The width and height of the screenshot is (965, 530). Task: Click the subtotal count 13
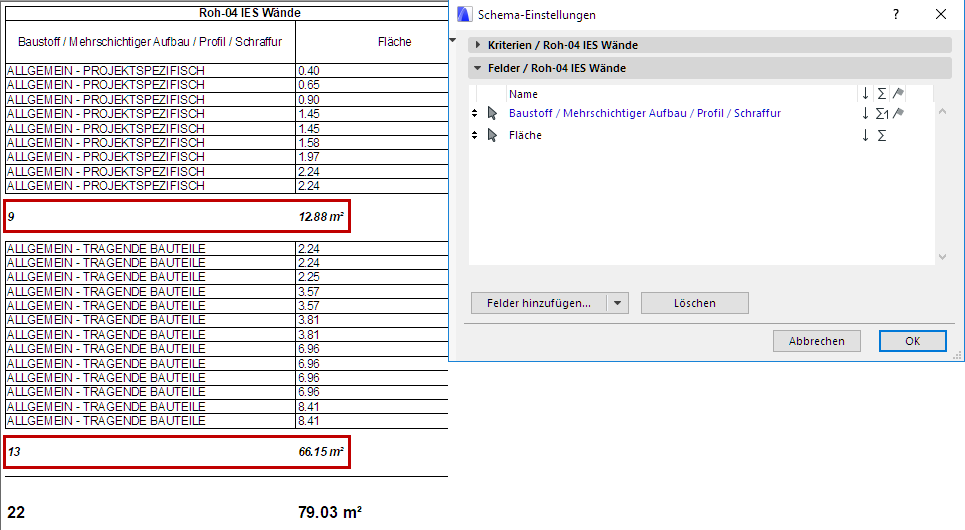[x=14, y=452]
